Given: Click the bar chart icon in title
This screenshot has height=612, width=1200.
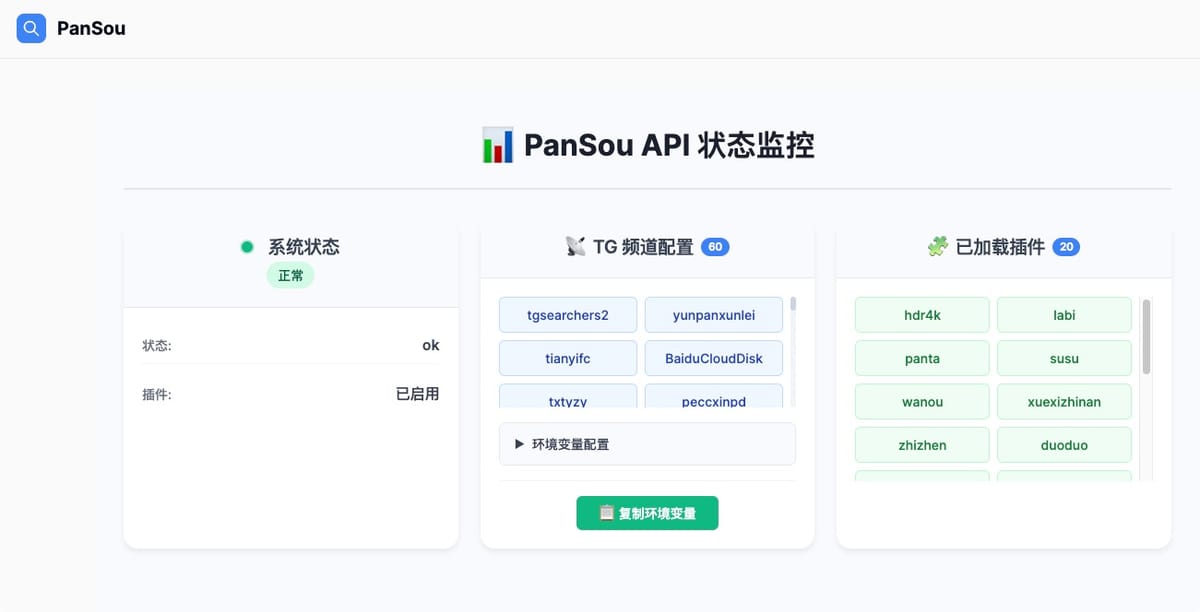Looking at the screenshot, I should [x=497, y=145].
